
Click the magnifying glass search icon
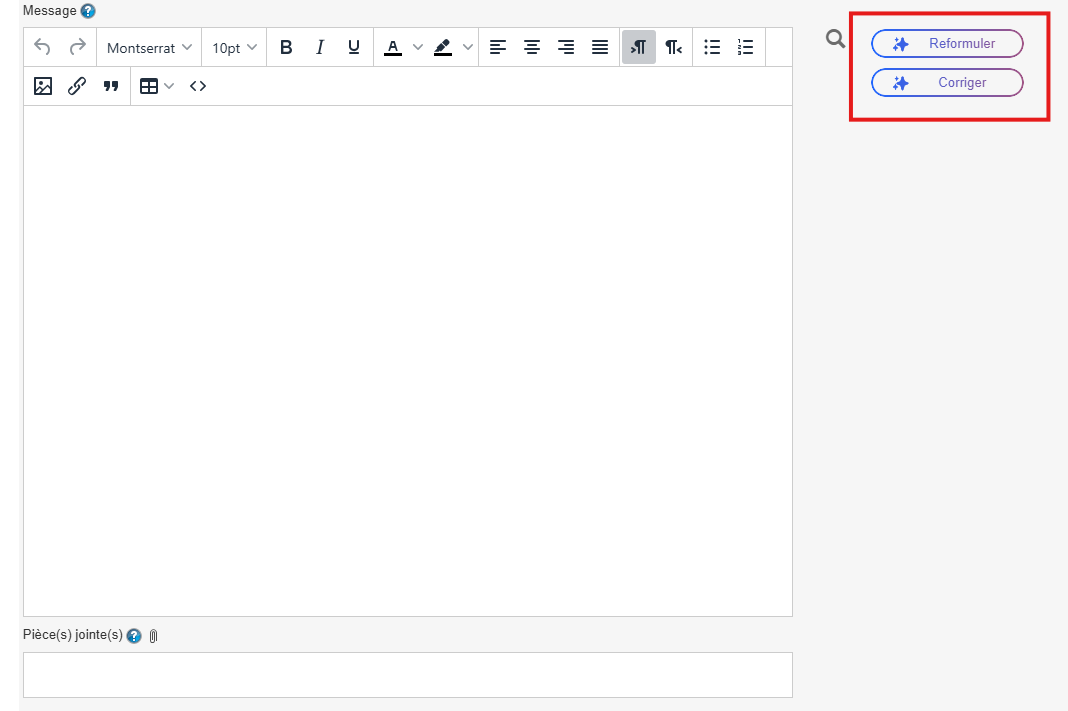point(836,40)
